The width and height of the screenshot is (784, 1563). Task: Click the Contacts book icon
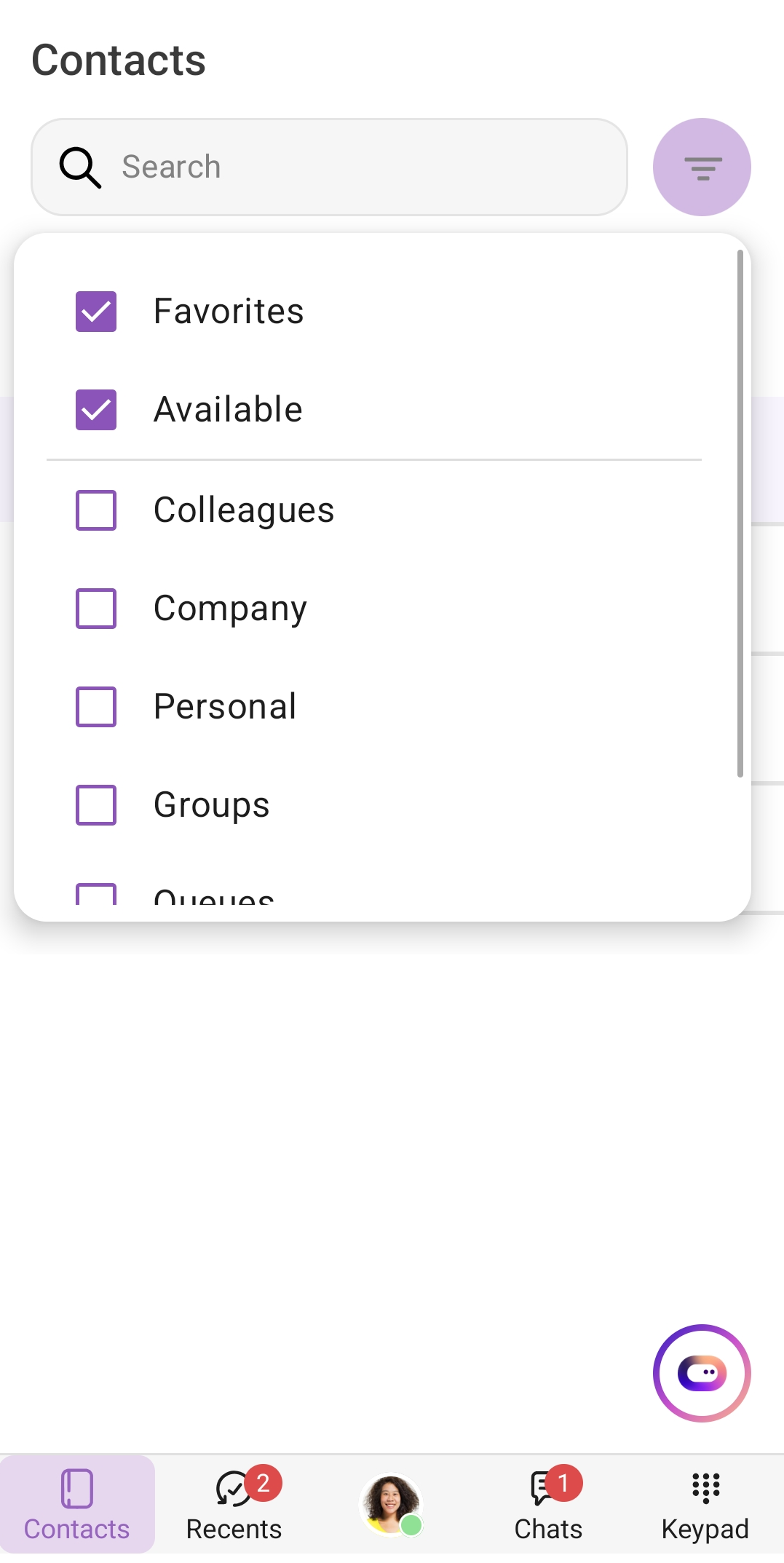pyautogui.click(x=77, y=1488)
